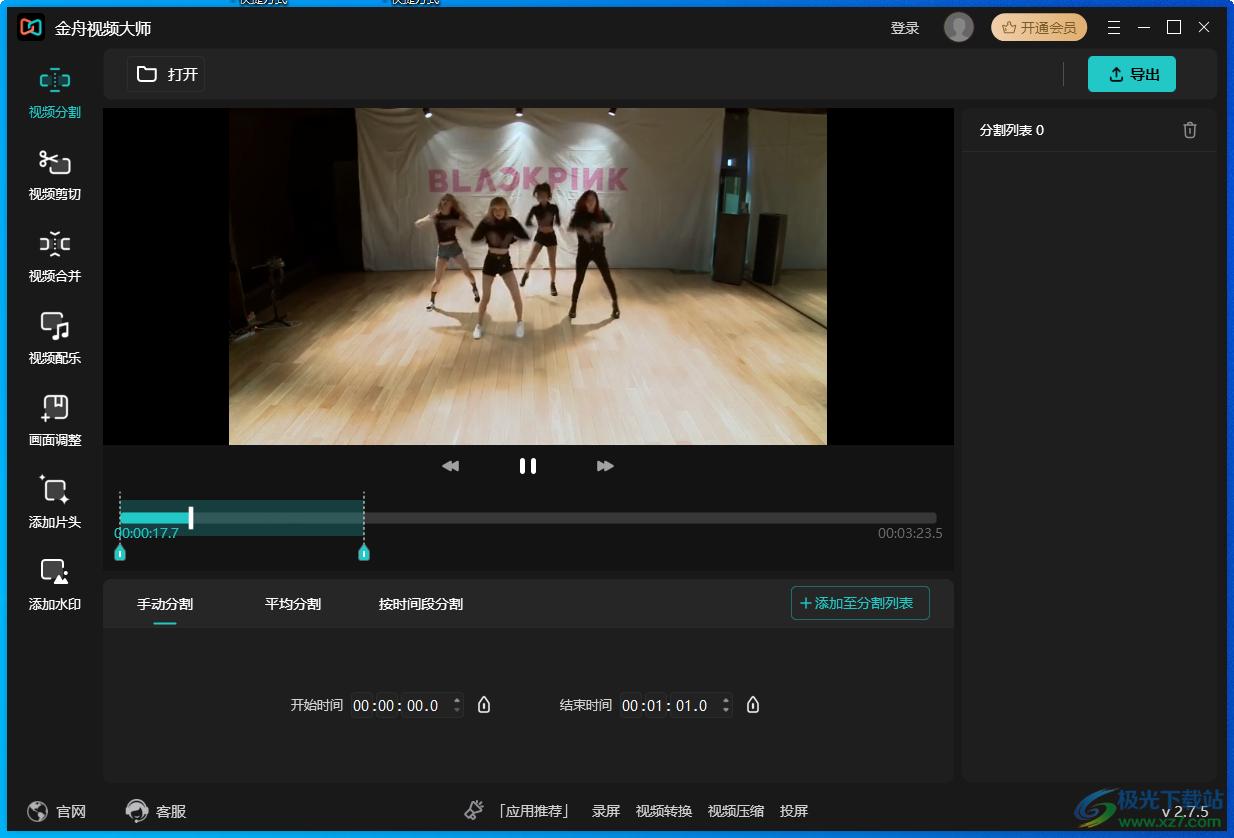
Task: Click the user avatar icon
Action: pyautogui.click(x=958, y=28)
